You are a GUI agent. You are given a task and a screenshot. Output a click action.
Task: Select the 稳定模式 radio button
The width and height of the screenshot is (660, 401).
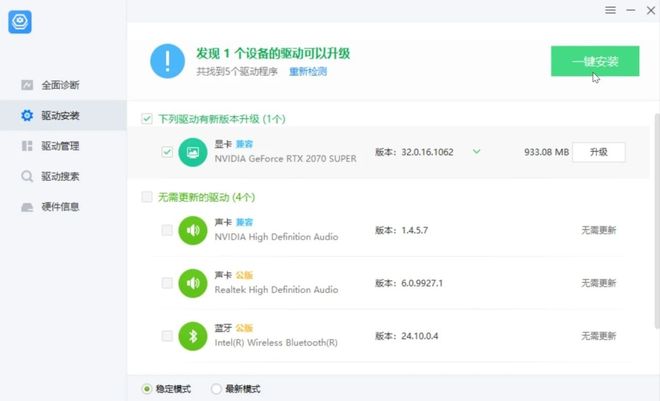(146, 389)
